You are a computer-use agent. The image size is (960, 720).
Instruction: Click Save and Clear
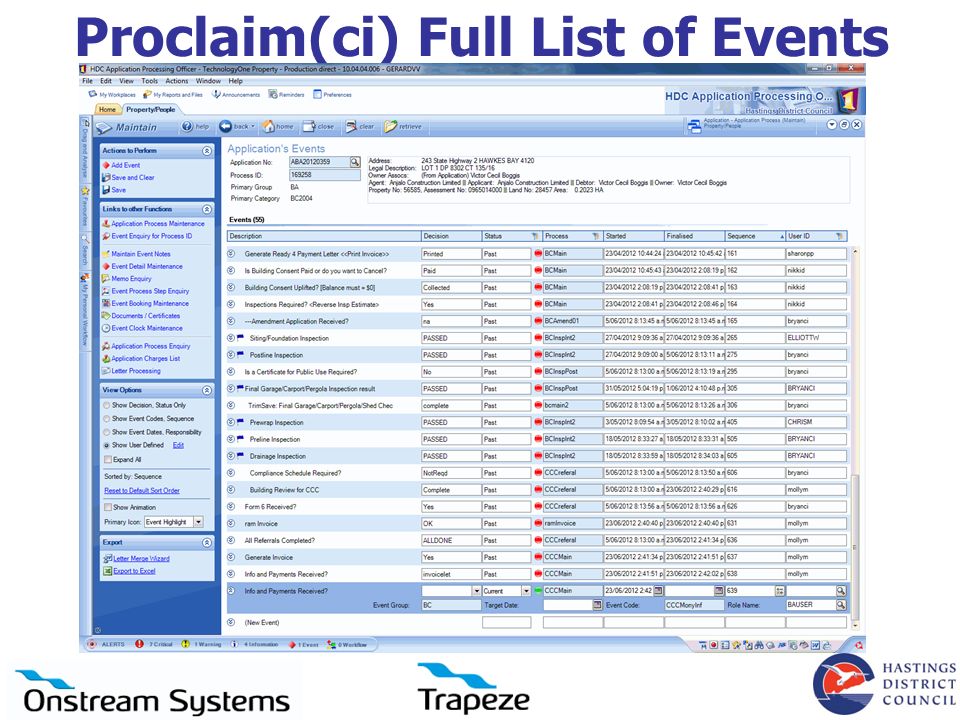click(133, 178)
